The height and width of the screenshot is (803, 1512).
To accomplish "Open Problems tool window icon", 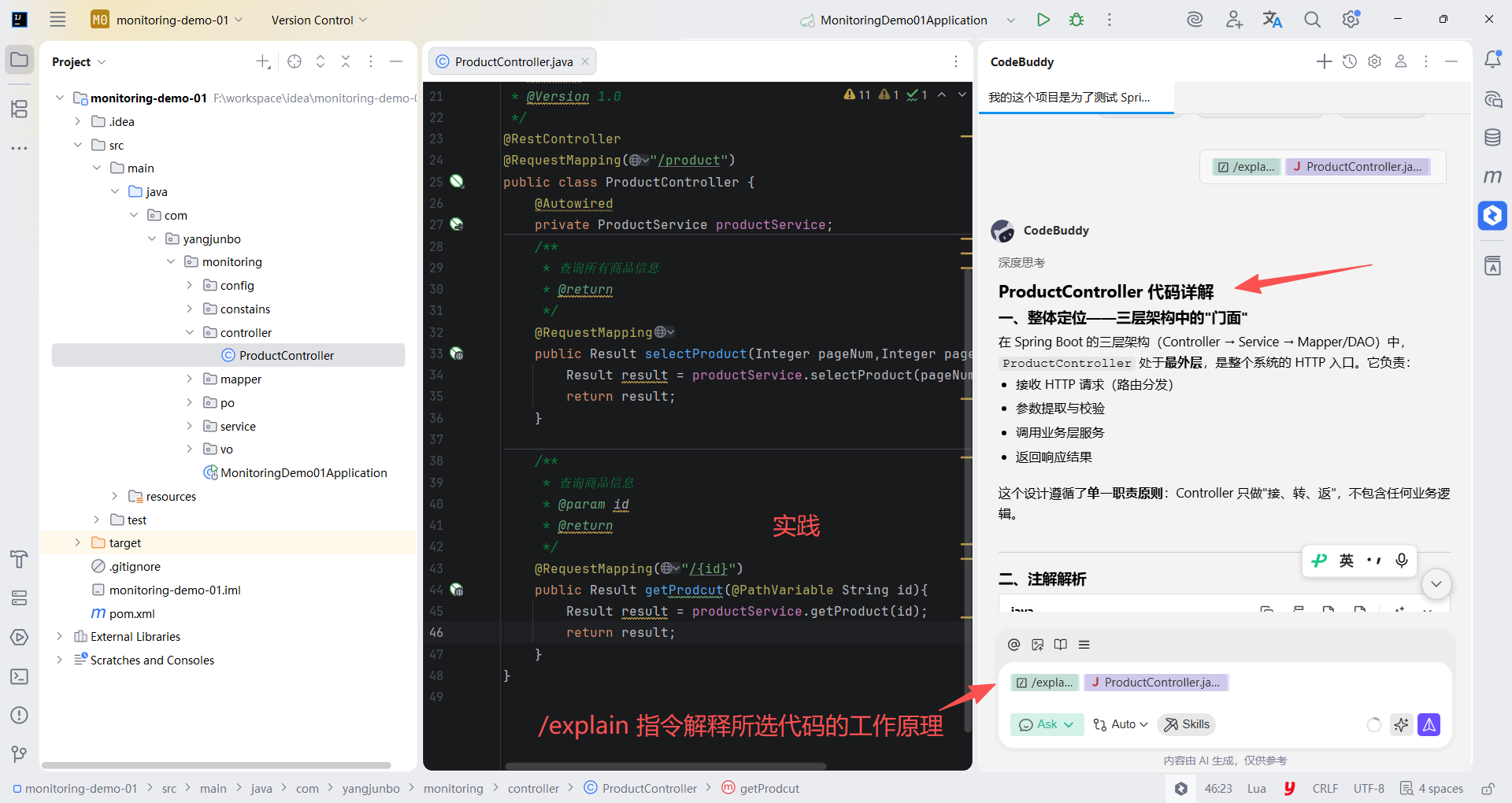I will (19, 715).
